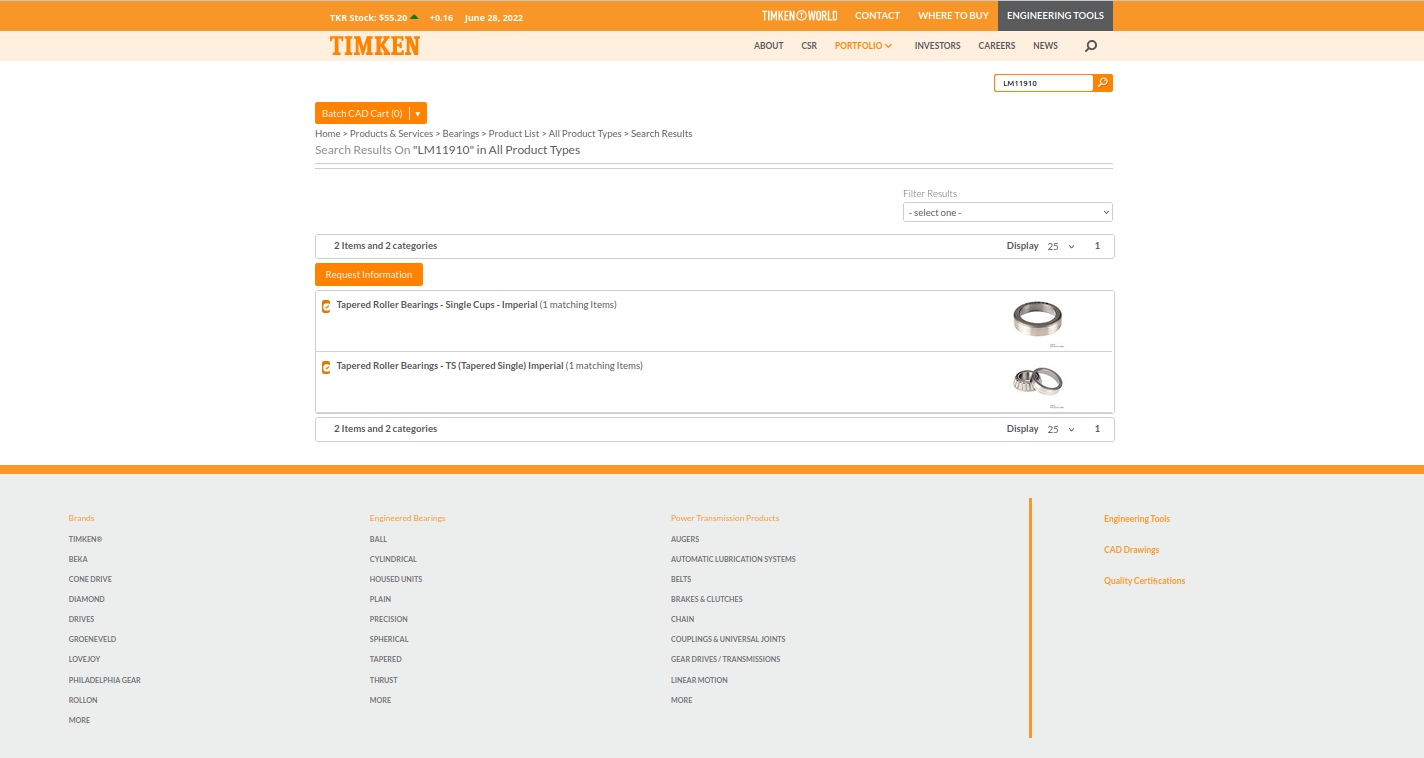Open the Contact link in top bar
Screen dimensions: 1424x758
tap(877, 16)
